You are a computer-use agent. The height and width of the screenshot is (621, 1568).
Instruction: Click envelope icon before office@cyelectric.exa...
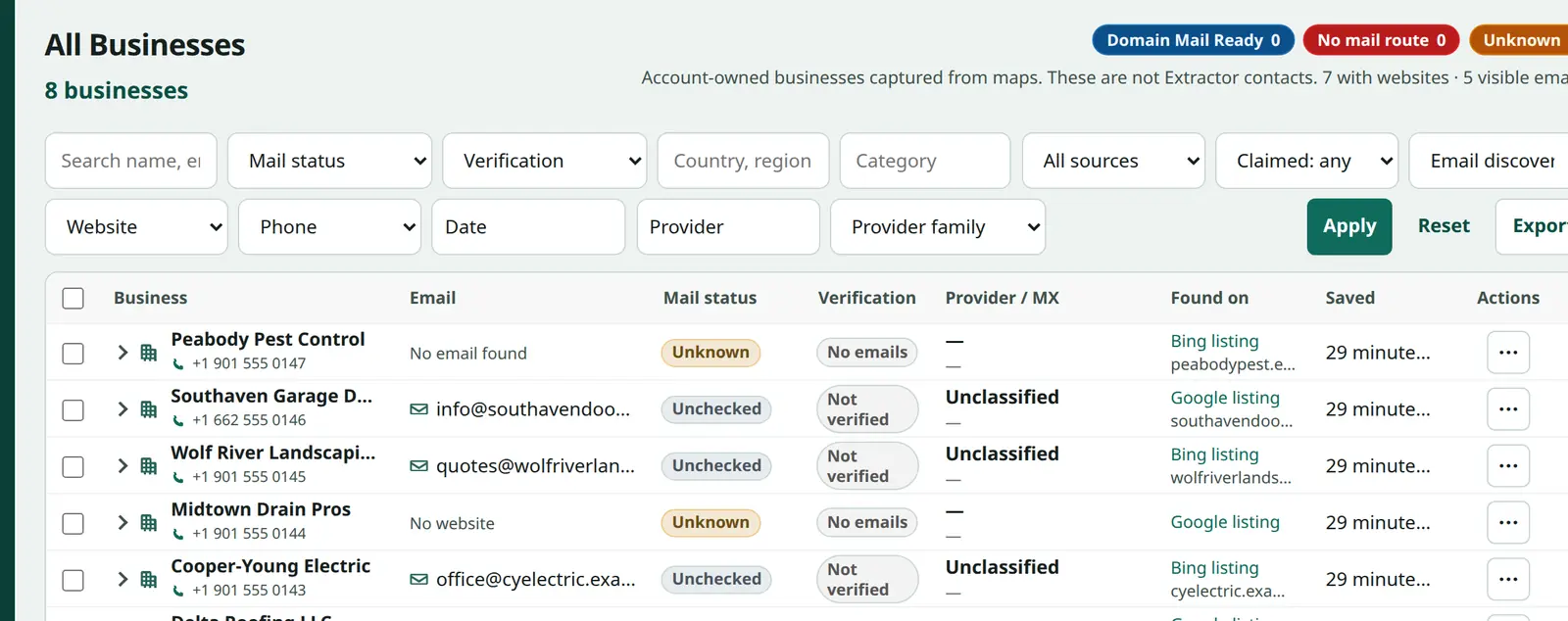pyautogui.click(x=418, y=580)
